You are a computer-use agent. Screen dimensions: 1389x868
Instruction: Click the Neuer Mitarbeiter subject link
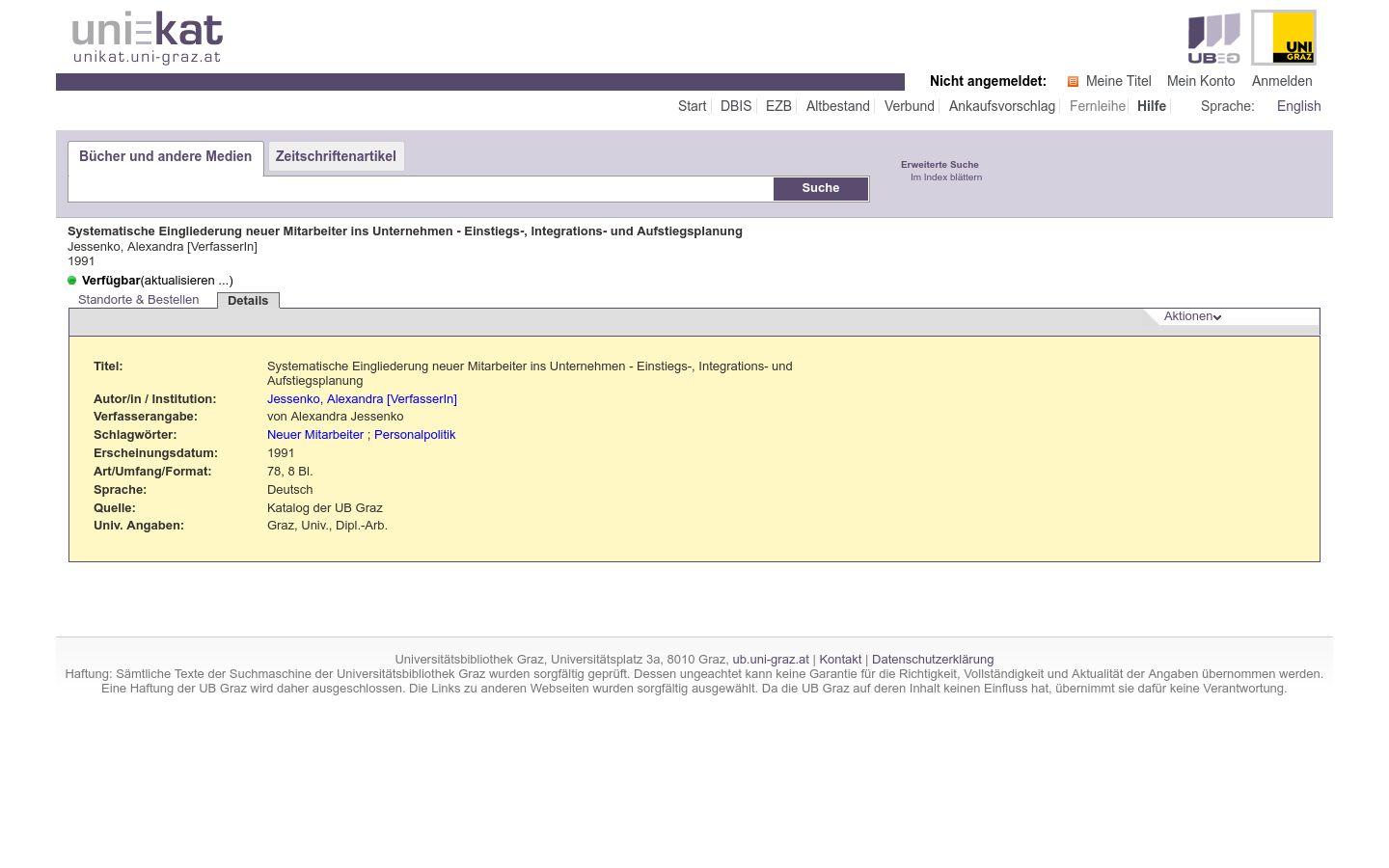coord(315,435)
